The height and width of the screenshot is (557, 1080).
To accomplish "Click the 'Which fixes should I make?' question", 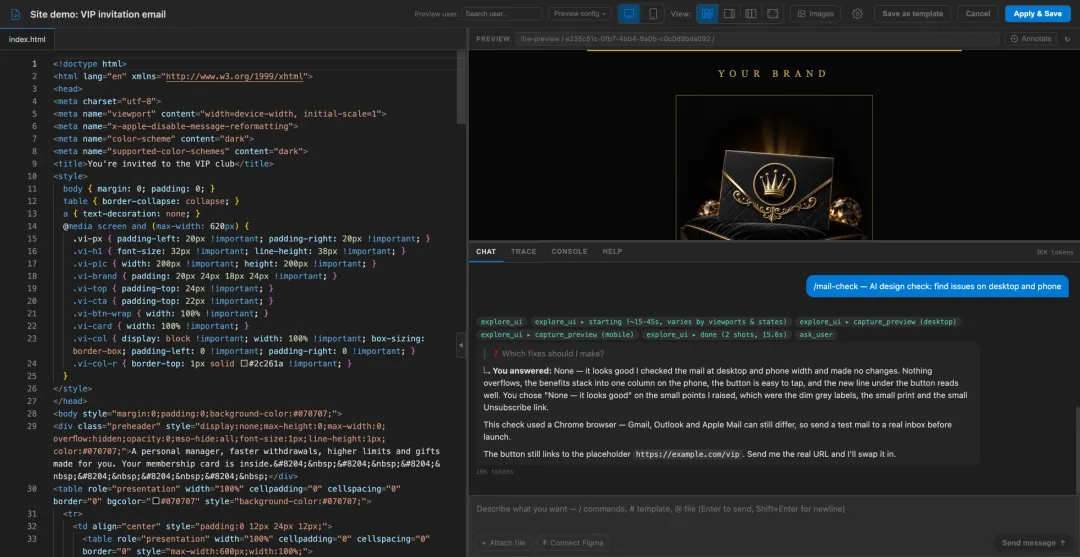I will [x=553, y=354].
